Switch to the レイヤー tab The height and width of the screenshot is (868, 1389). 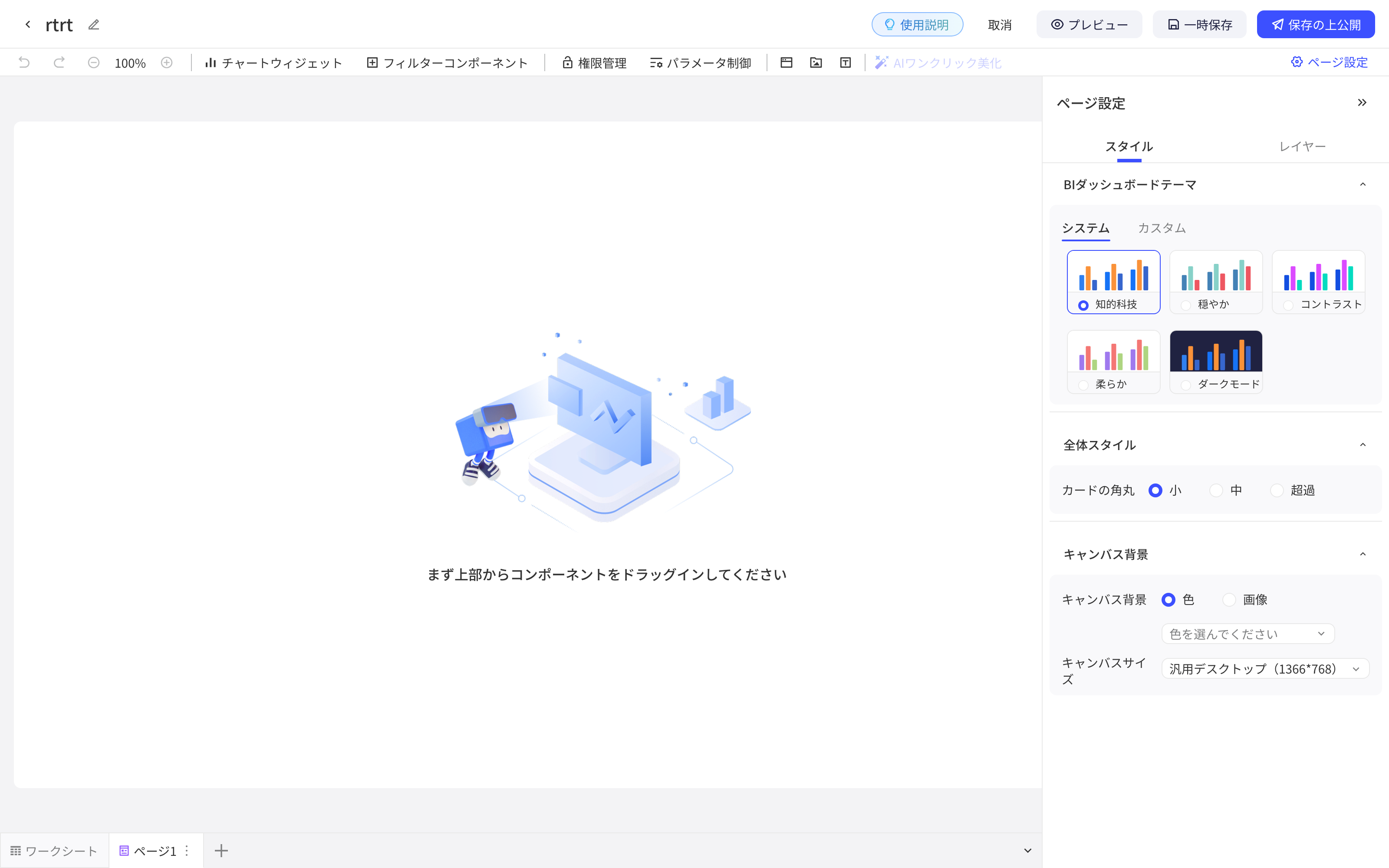[1302, 146]
